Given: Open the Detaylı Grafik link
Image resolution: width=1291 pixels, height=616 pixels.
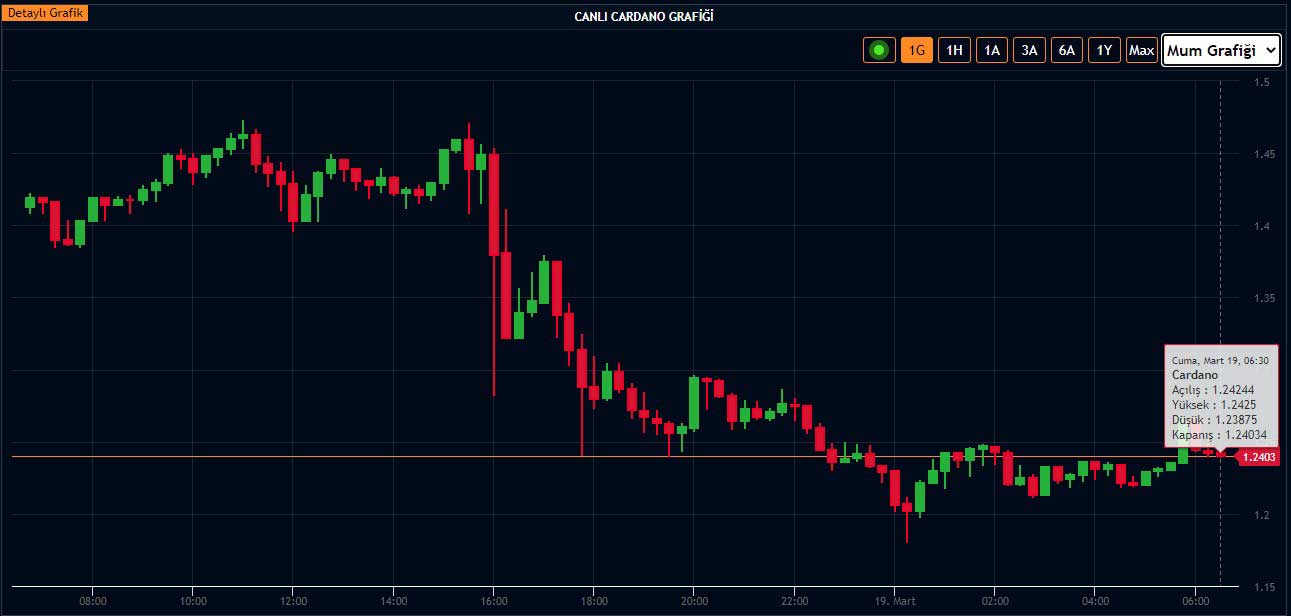Looking at the screenshot, I should (x=46, y=15).
